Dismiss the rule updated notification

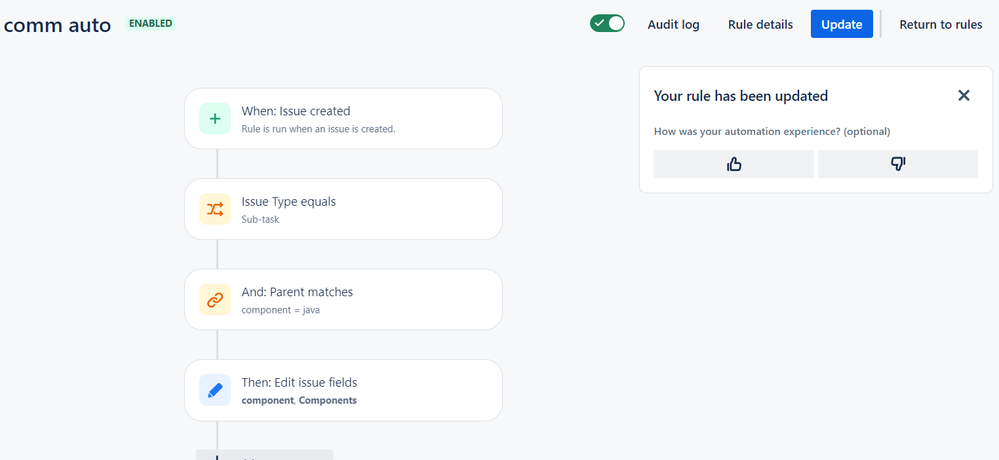point(963,96)
